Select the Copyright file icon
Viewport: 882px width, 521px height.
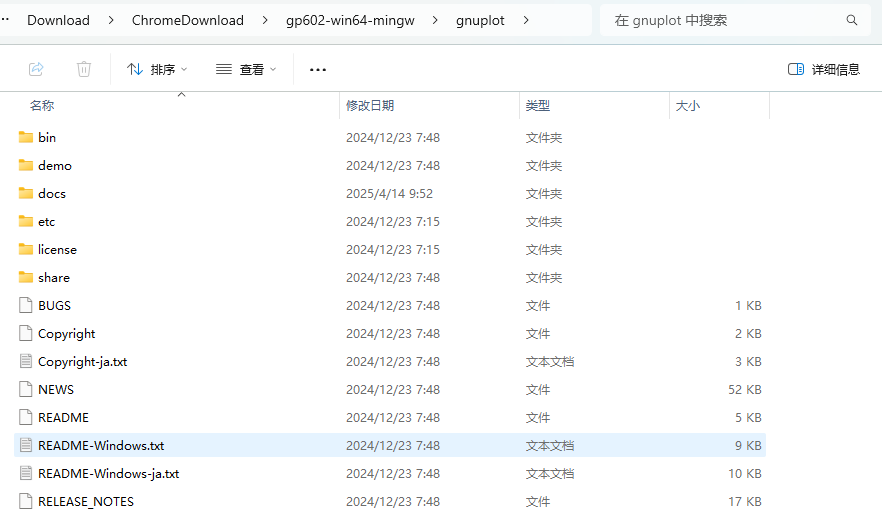(25, 333)
